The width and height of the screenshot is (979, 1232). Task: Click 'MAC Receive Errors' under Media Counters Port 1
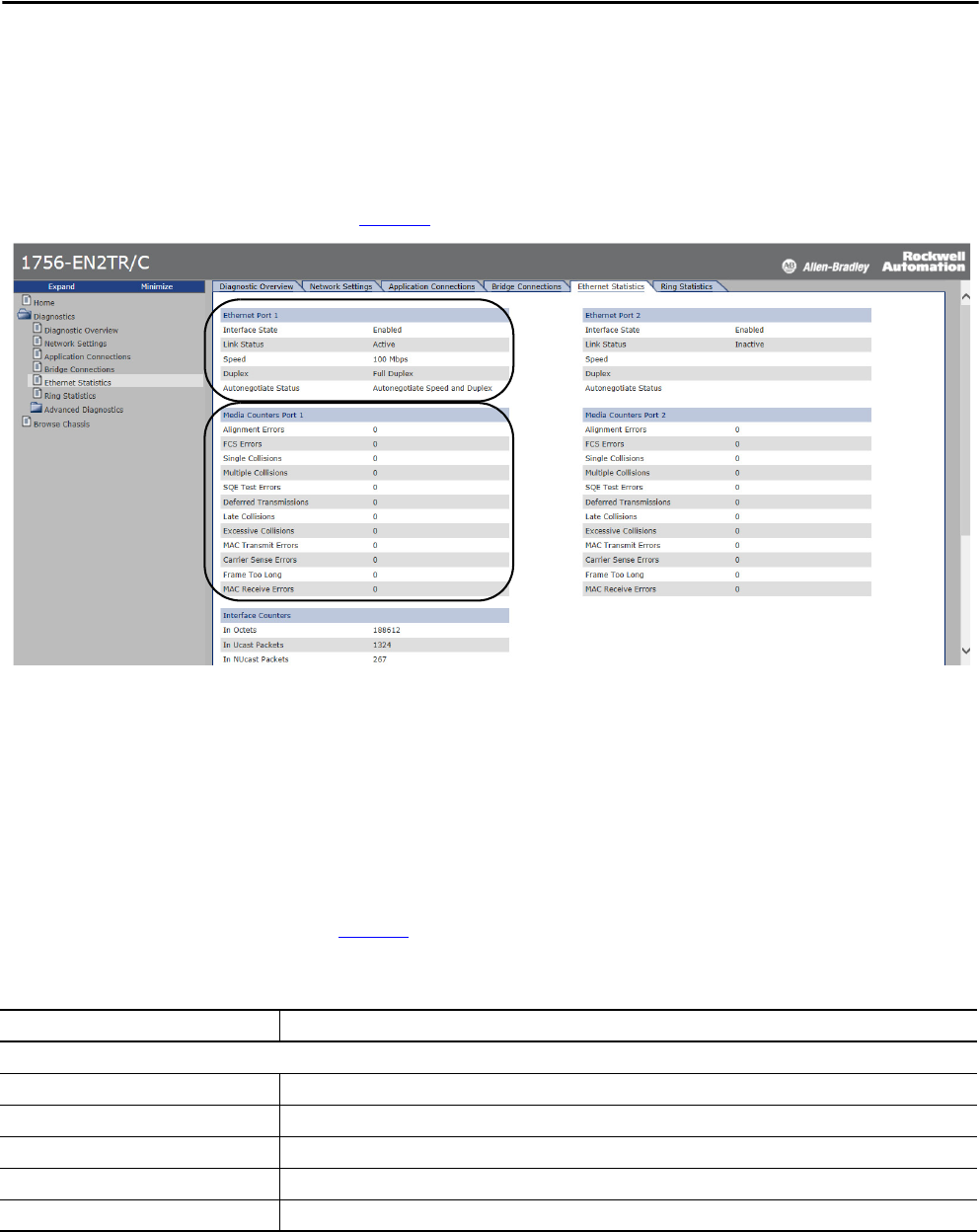pos(259,589)
